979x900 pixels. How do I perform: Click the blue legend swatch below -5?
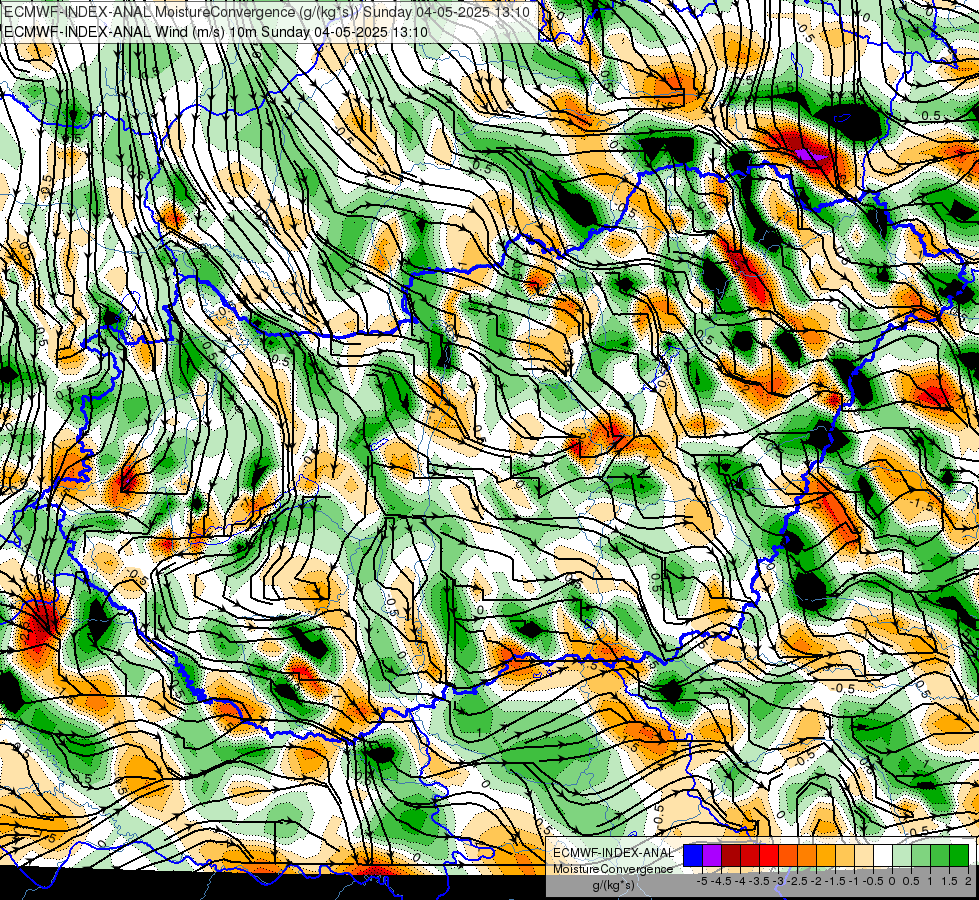coord(692,855)
